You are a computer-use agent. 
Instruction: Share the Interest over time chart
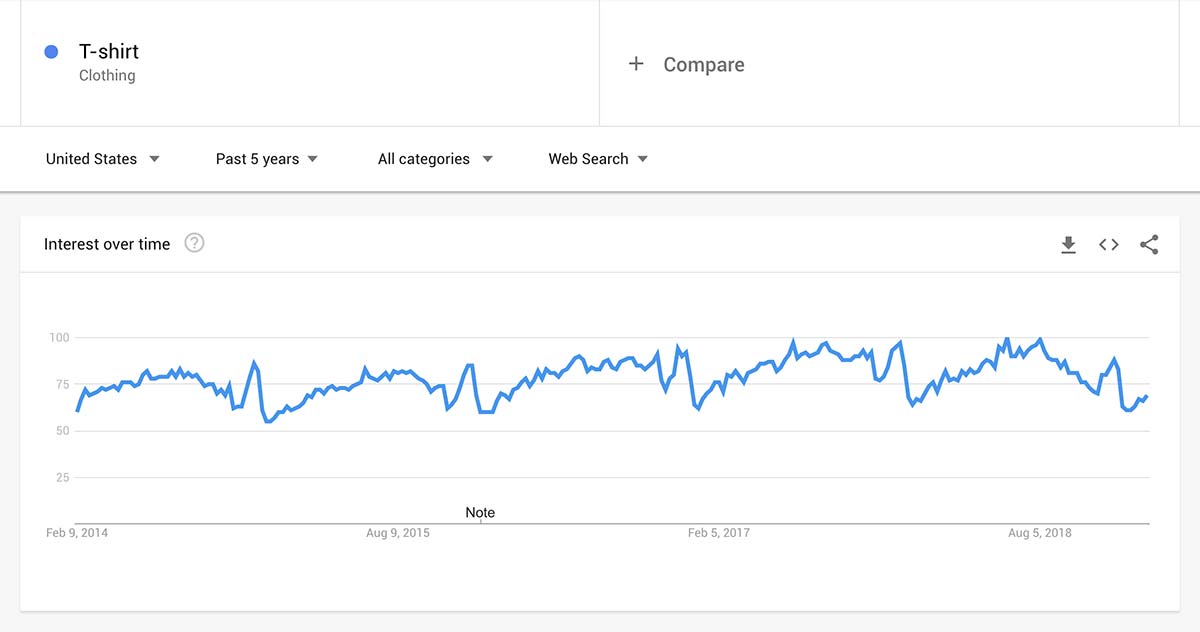pyautogui.click(x=1148, y=244)
